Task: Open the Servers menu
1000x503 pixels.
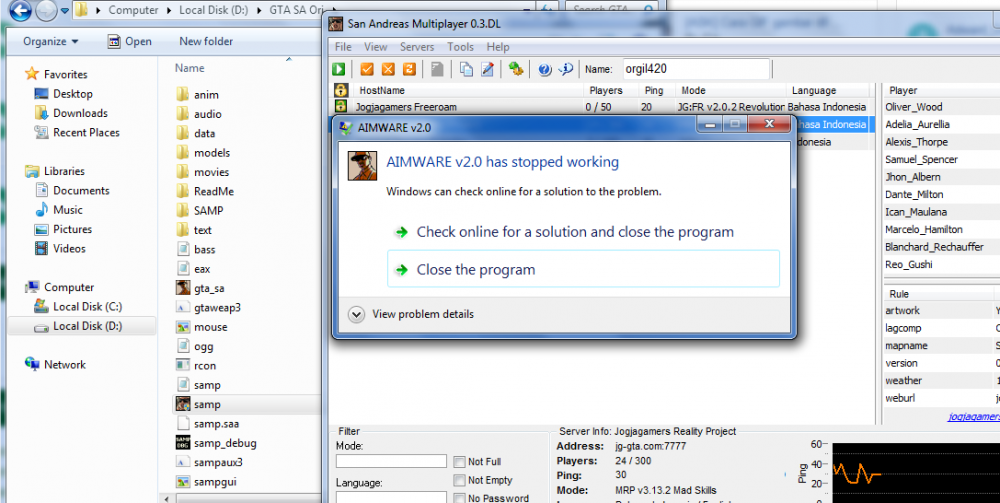Action: pyautogui.click(x=417, y=47)
